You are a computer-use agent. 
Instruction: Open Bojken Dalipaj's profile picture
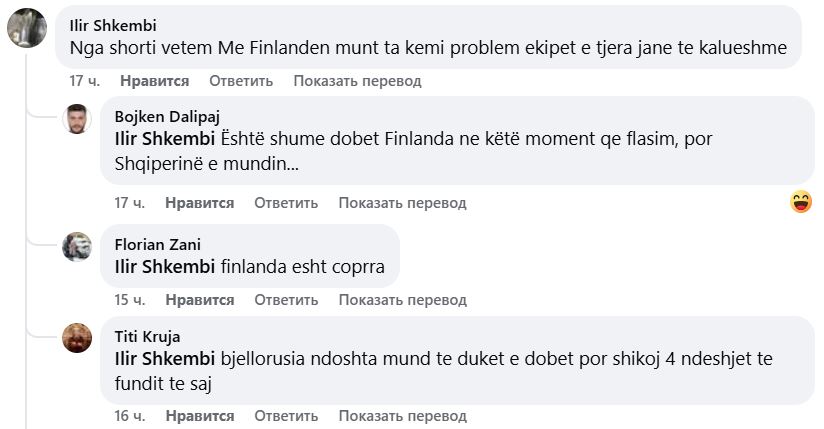[x=77, y=119]
